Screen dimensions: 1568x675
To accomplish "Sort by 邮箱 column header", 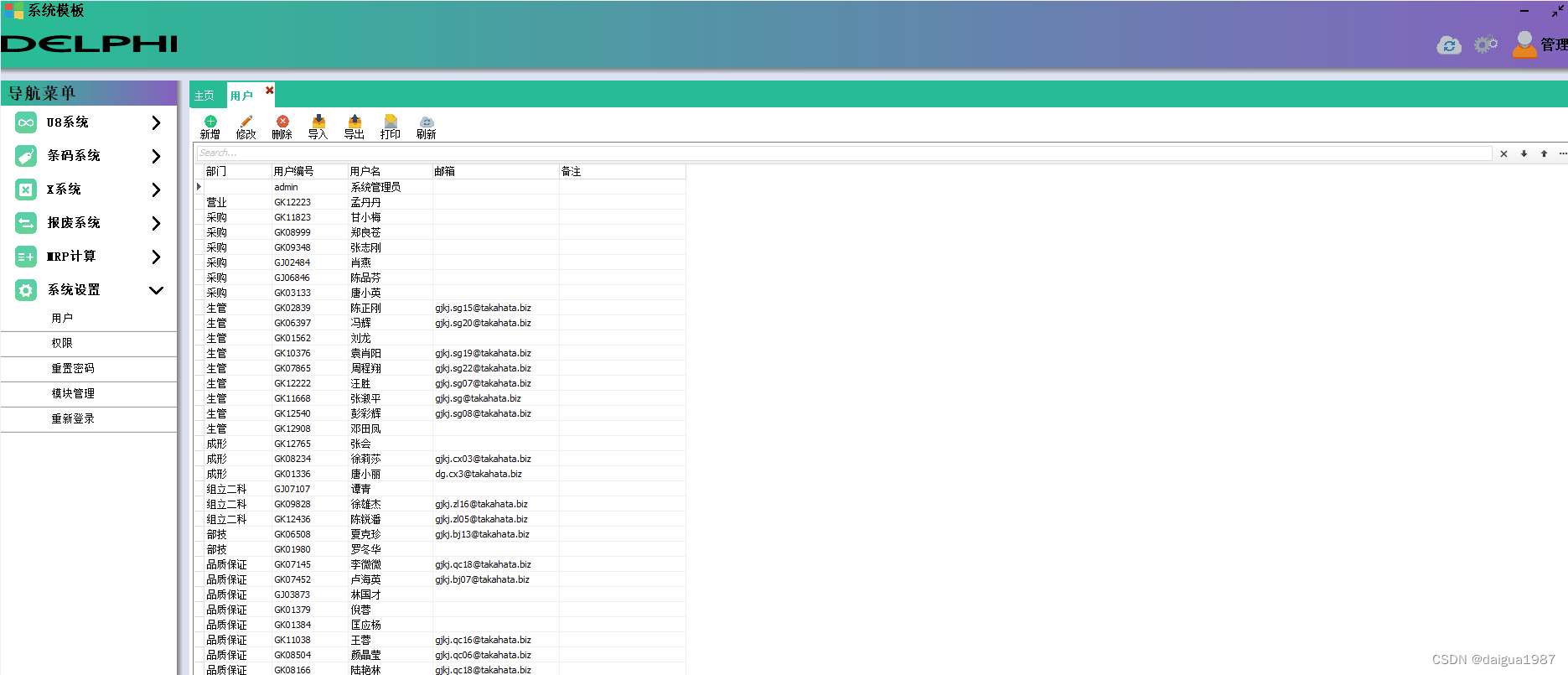I will click(495, 171).
